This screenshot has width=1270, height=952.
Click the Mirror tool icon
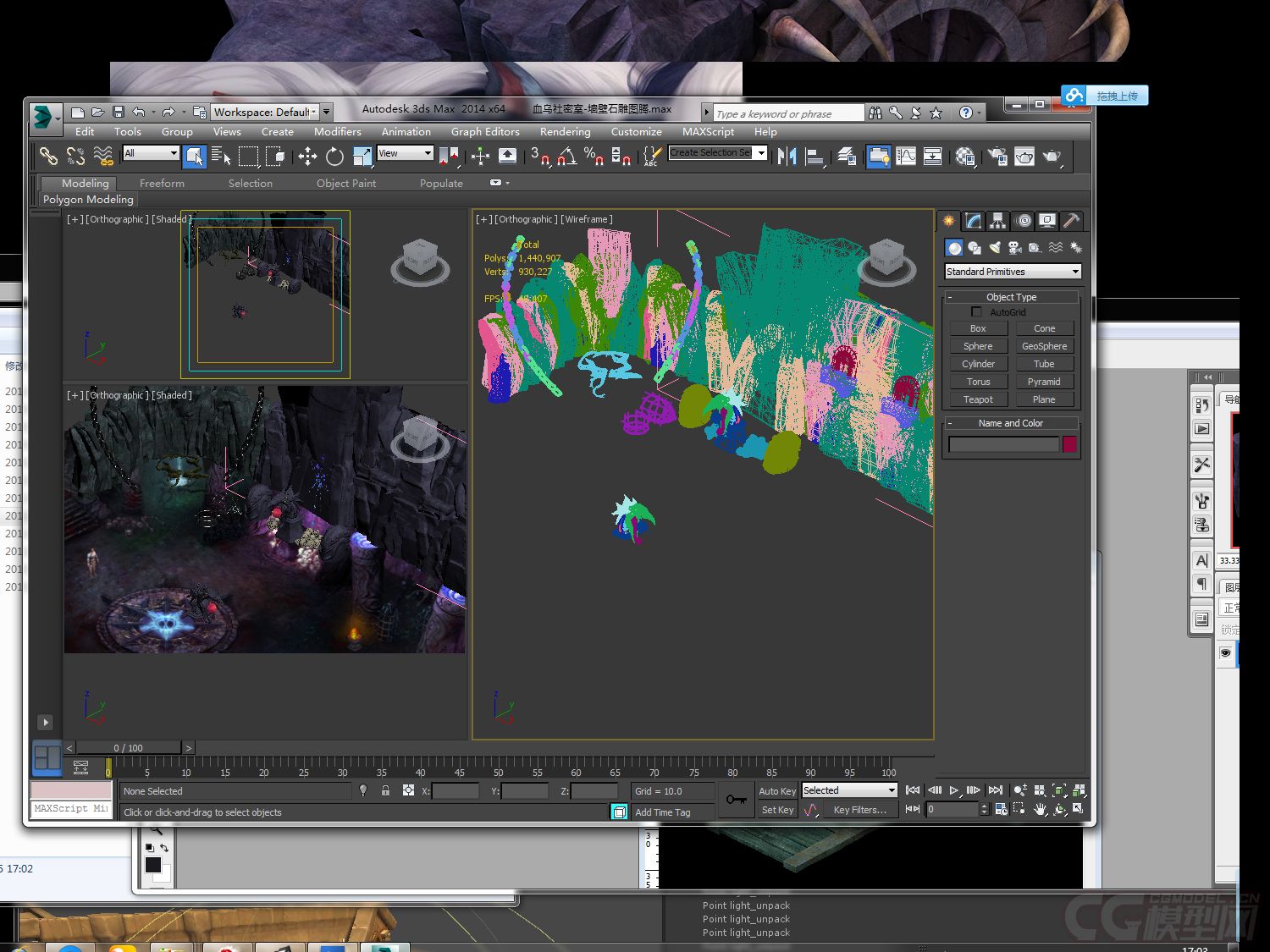tap(787, 156)
